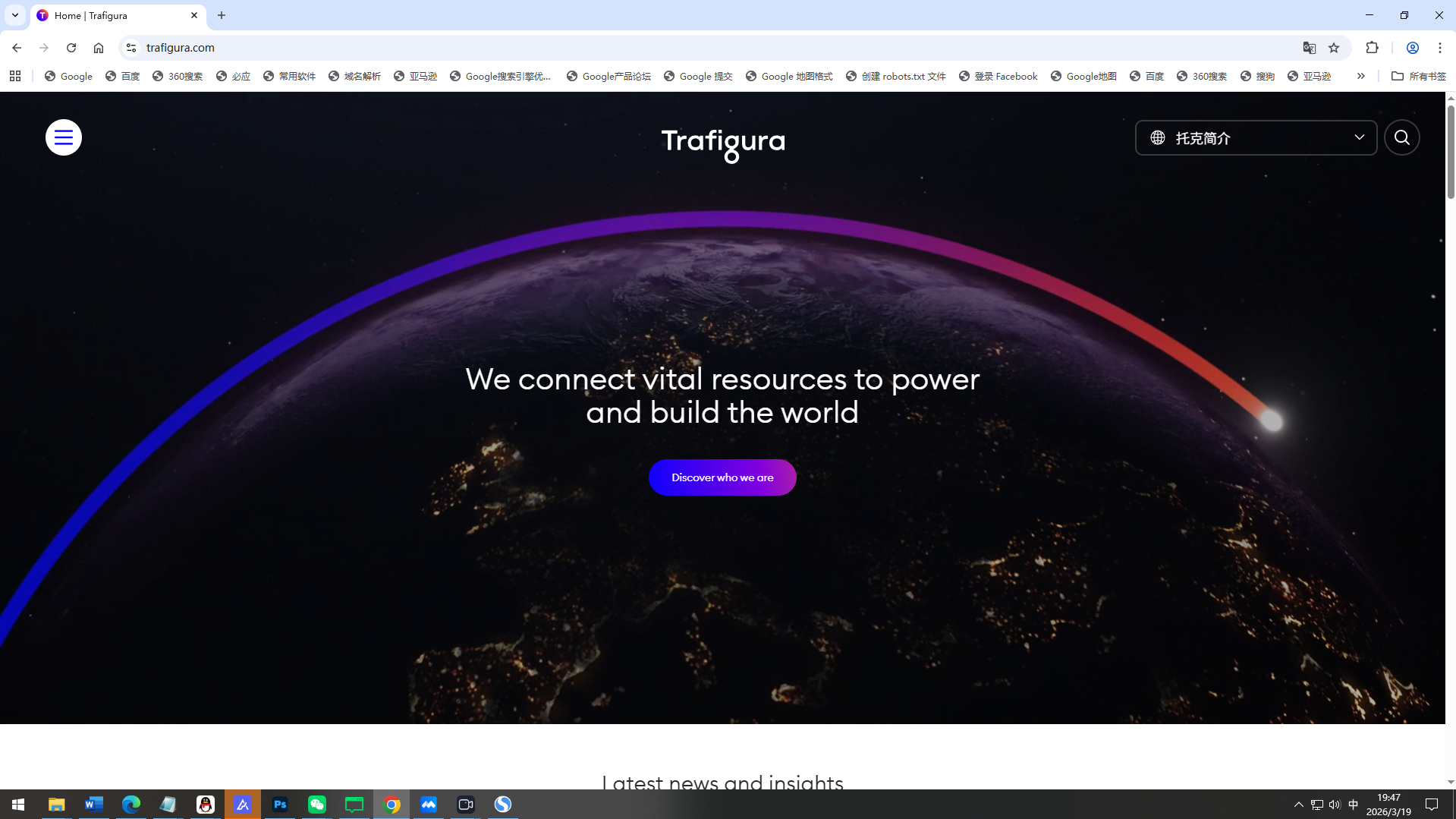Open the 域名解析 bookmark

(x=354, y=76)
